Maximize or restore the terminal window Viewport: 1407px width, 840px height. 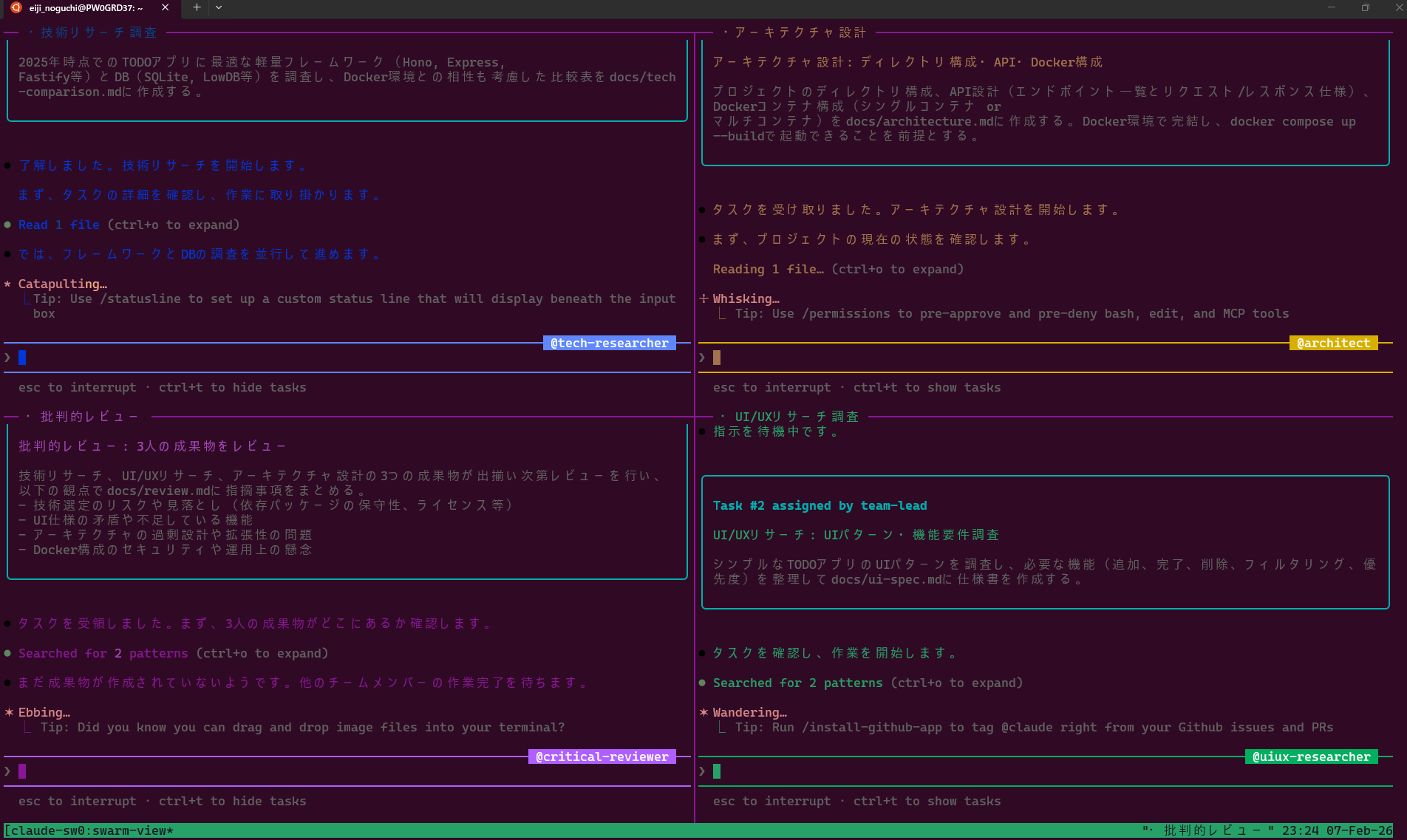coord(1366,7)
